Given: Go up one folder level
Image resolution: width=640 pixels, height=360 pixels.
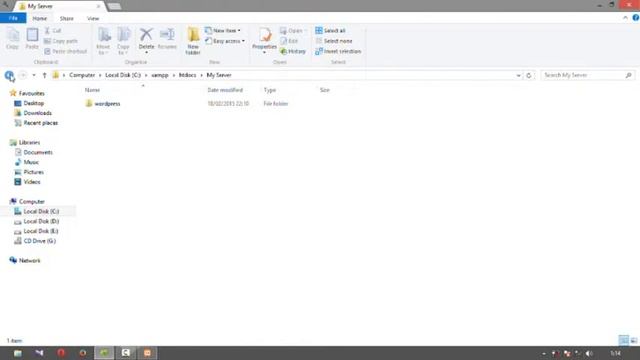Looking at the screenshot, I should point(44,75).
